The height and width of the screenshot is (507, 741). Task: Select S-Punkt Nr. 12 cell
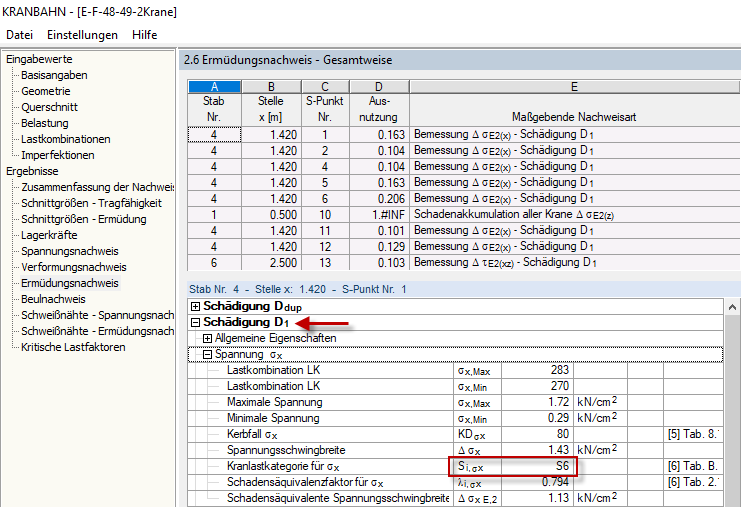pyautogui.click(x=325, y=247)
